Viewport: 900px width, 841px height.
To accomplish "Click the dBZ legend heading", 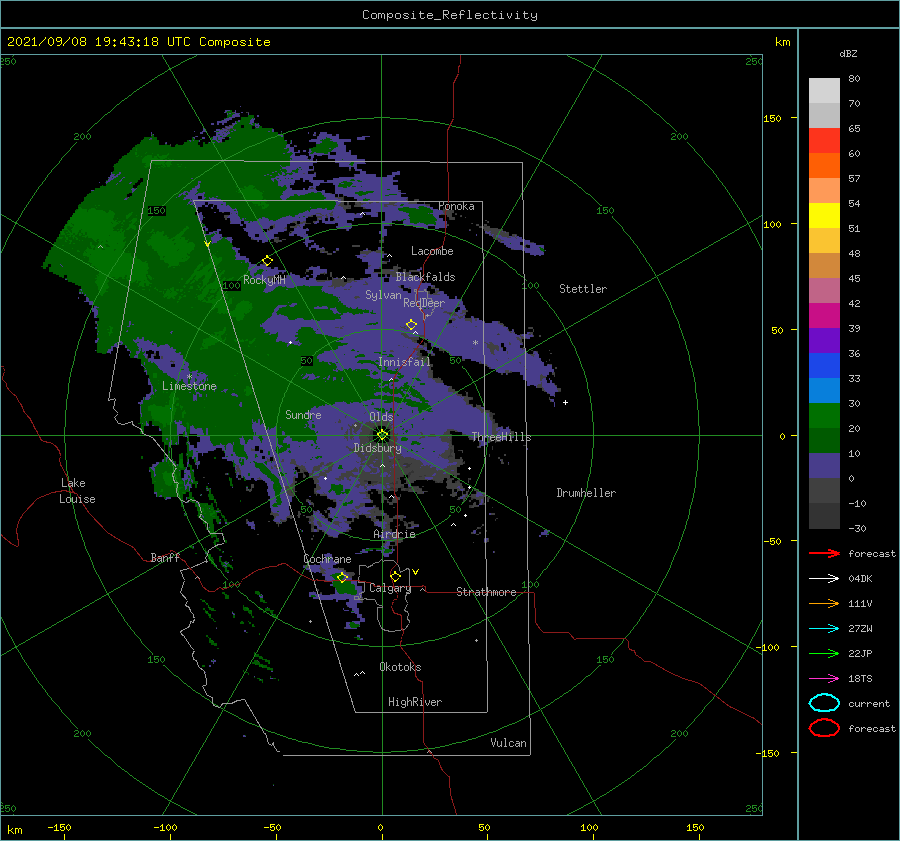I will (x=848, y=53).
